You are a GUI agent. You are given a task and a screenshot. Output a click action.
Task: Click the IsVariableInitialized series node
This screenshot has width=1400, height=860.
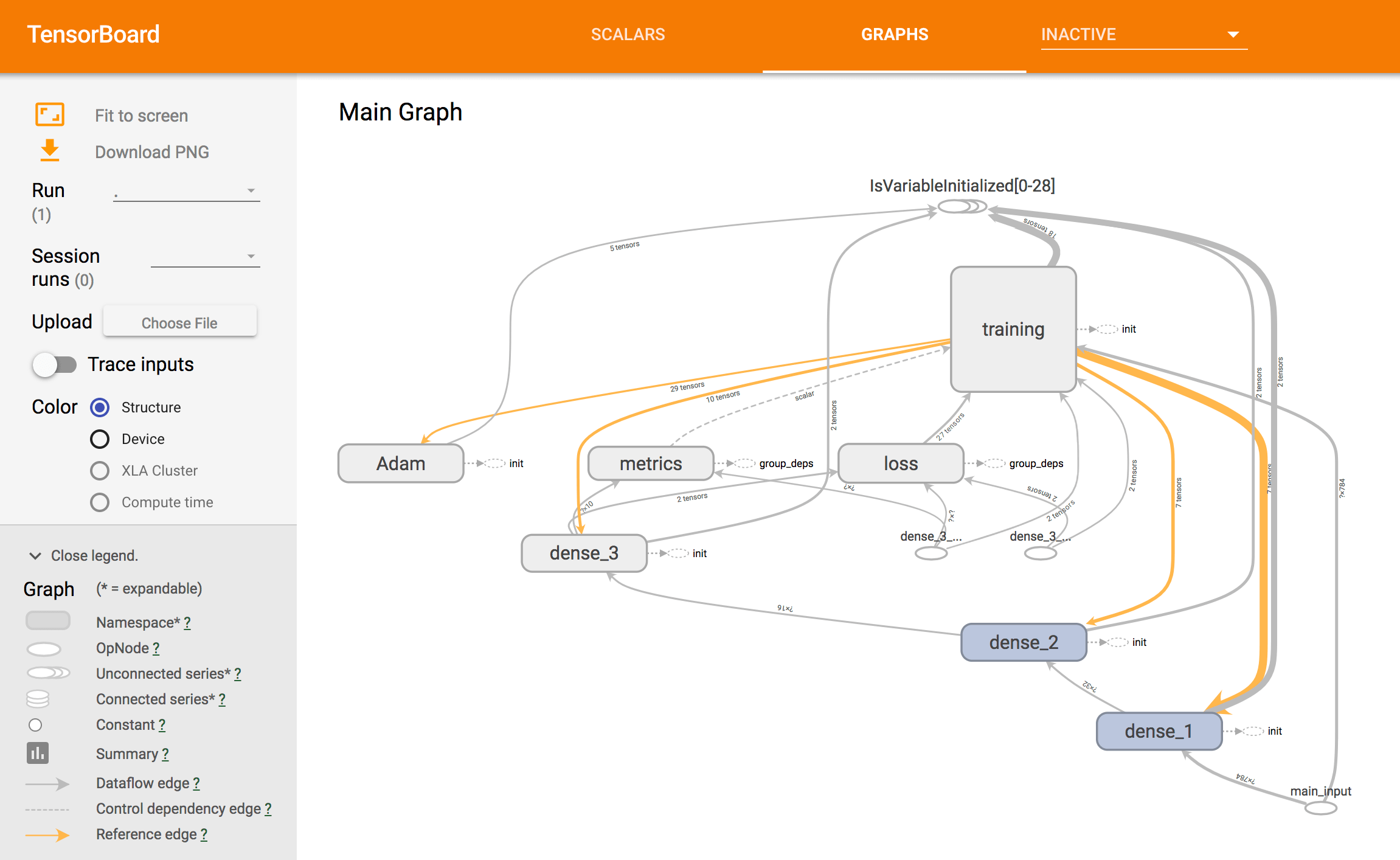(961, 207)
